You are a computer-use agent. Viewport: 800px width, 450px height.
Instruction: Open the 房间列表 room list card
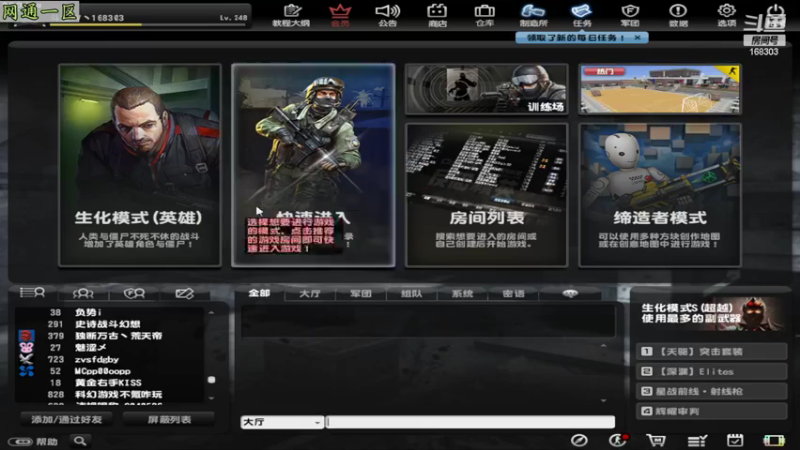tap(486, 195)
